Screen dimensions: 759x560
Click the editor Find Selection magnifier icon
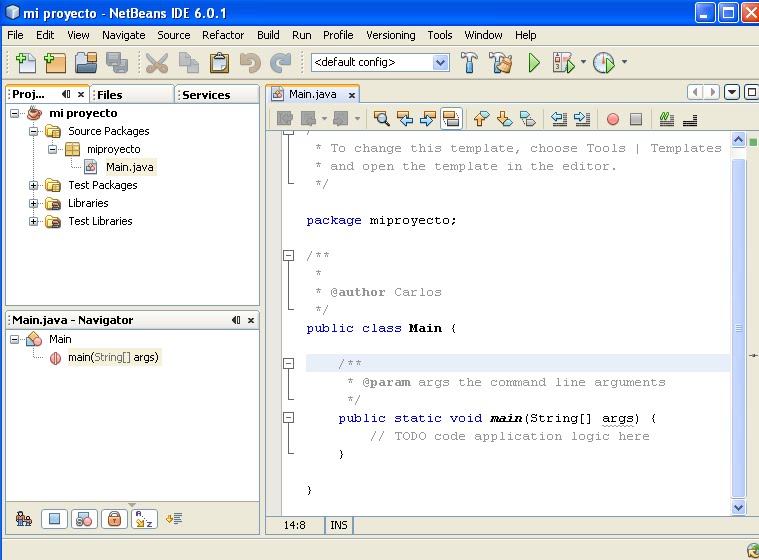[381, 119]
